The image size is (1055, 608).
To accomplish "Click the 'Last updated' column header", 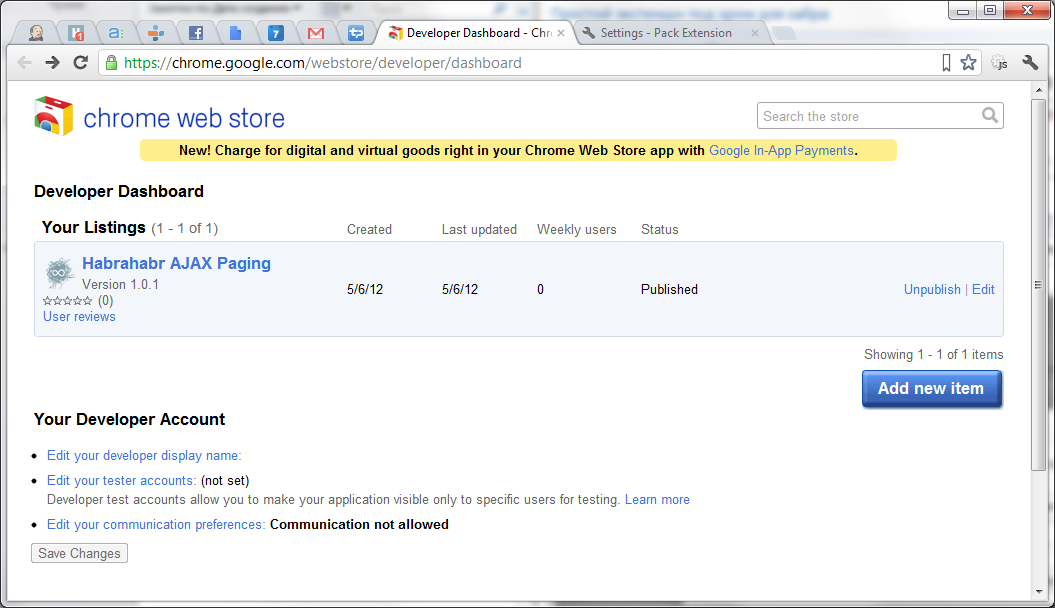I will (x=479, y=229).
